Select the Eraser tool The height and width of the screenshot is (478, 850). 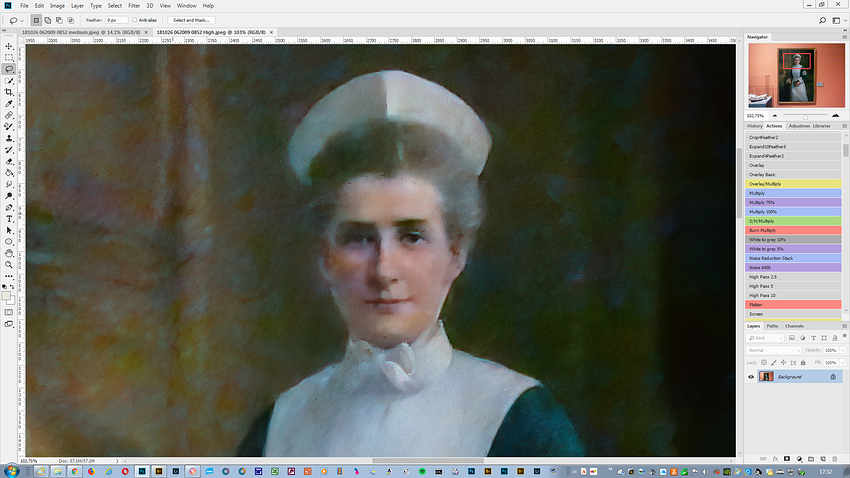(x=9, y=162)
